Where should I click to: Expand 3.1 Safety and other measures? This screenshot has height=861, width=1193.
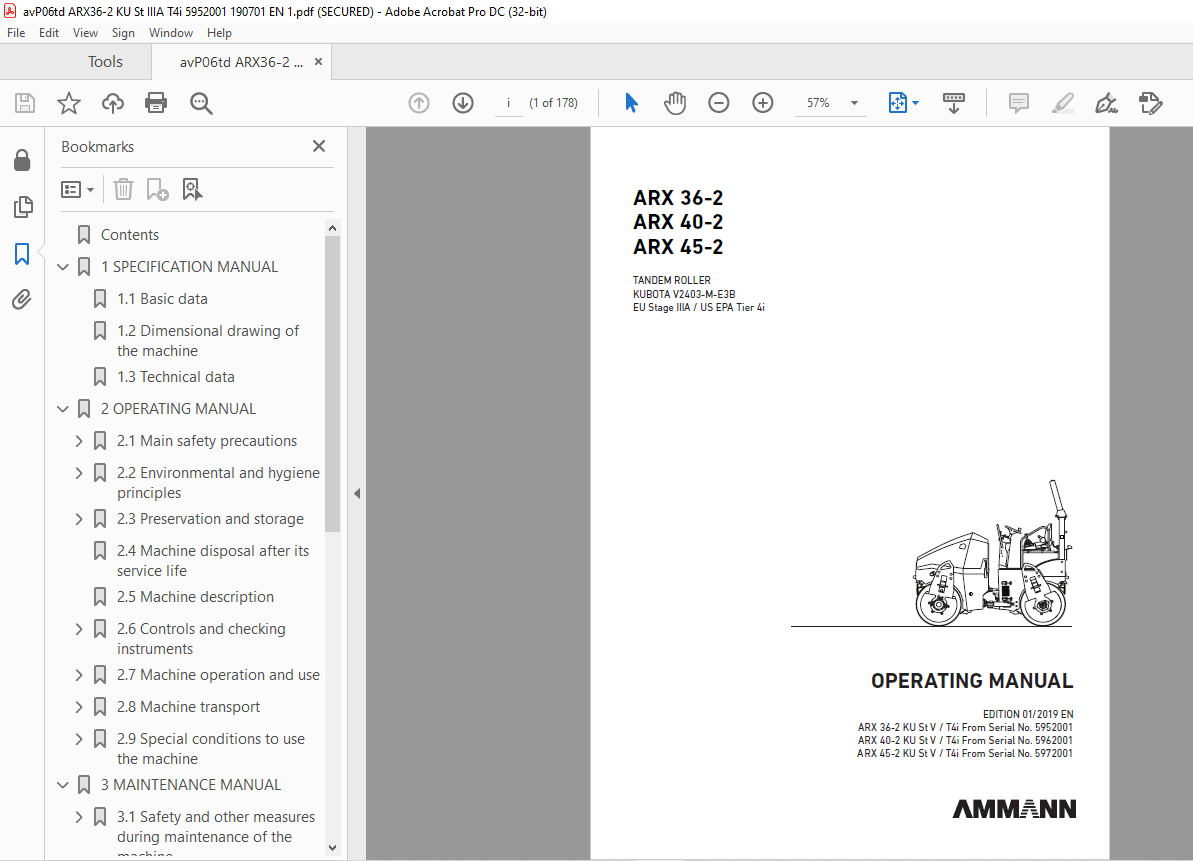pos(79,817)
